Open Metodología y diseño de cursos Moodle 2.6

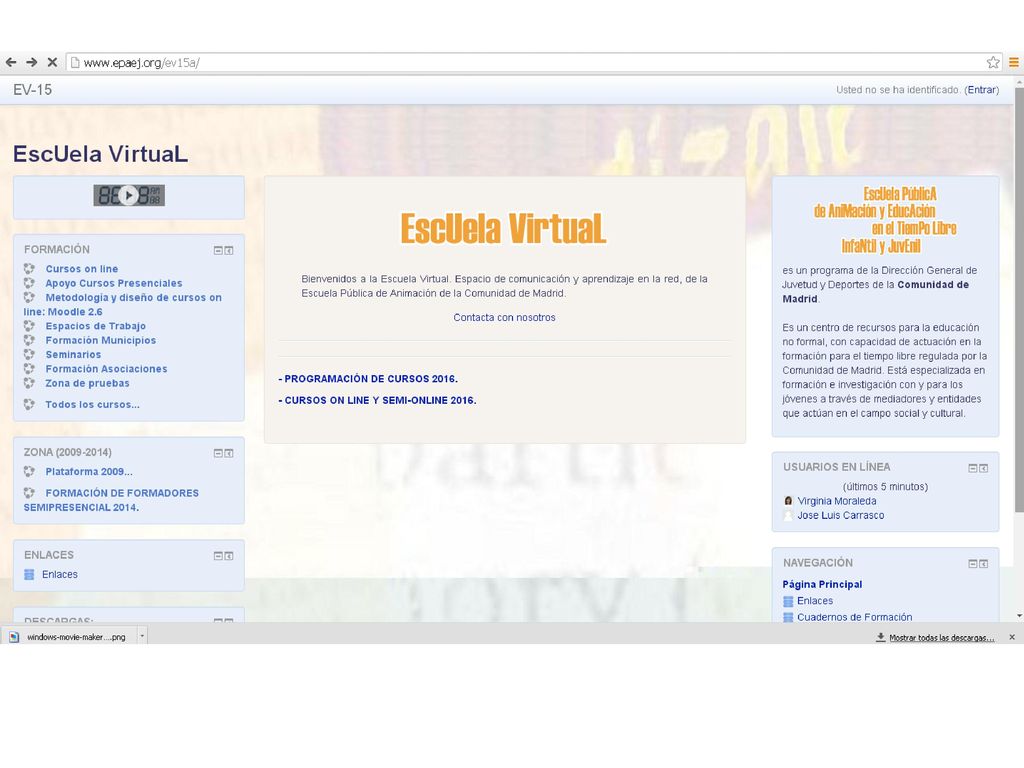pos(123,304)
